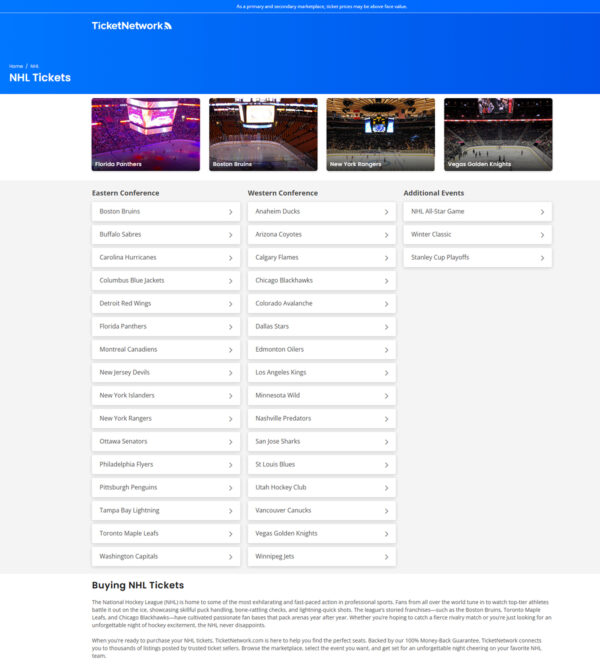The width and height of the screenshot is (600, 667).
Task: Click the chevron next to NHL All-Star Game
Action: 542,212
